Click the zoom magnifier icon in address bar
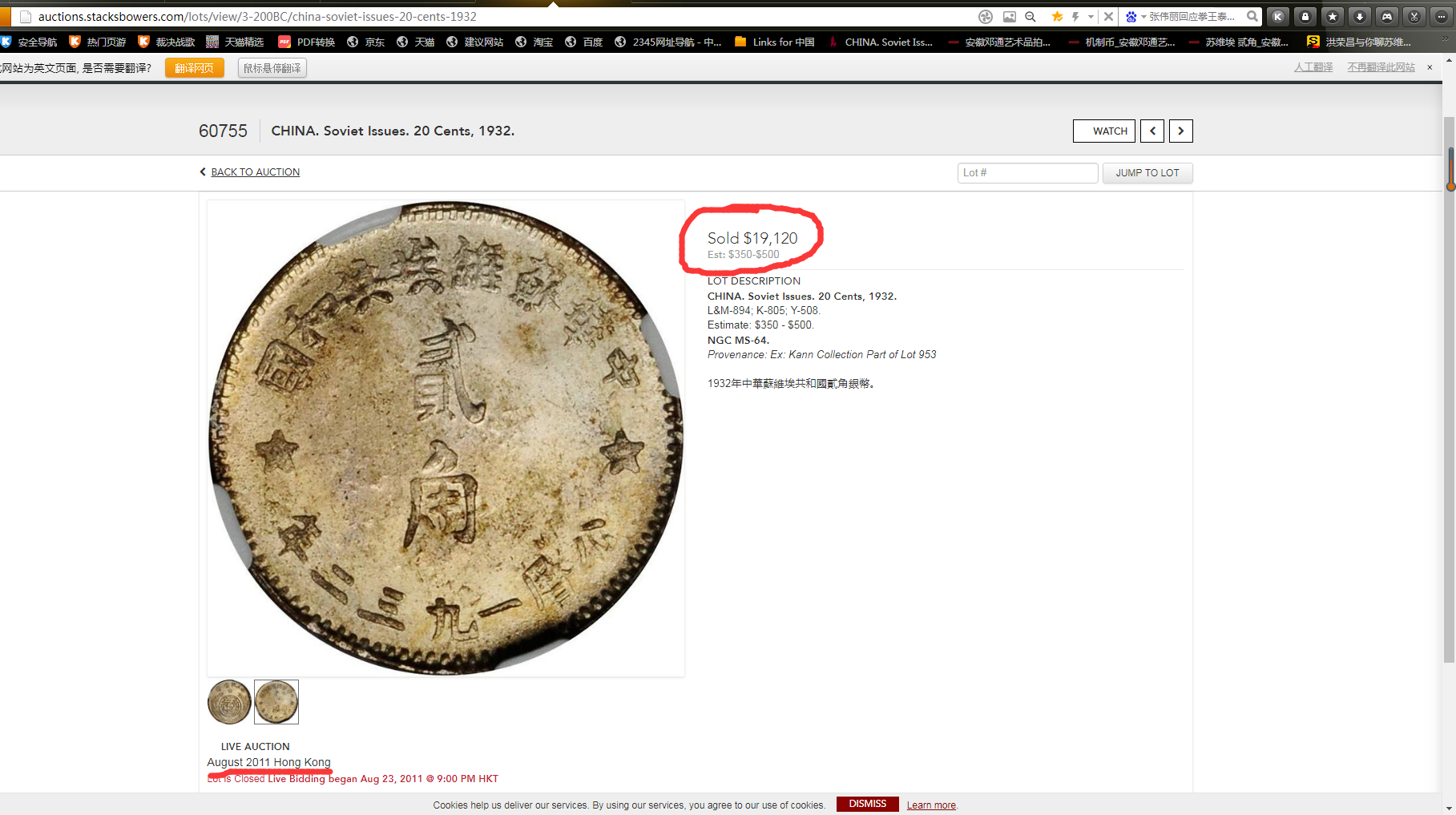This screenshot has height=815, width=1456. click(x=1030, y=16)
